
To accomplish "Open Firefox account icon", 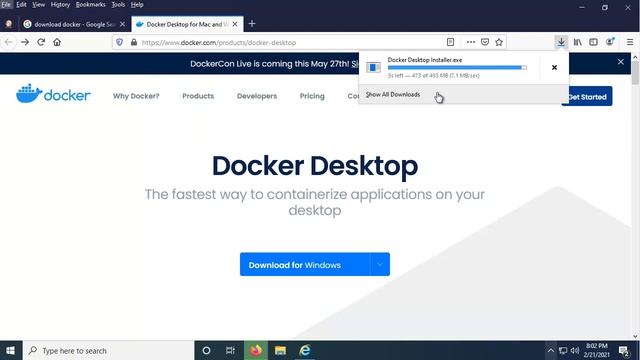I will pyautogui.click(x=610, y=42).
